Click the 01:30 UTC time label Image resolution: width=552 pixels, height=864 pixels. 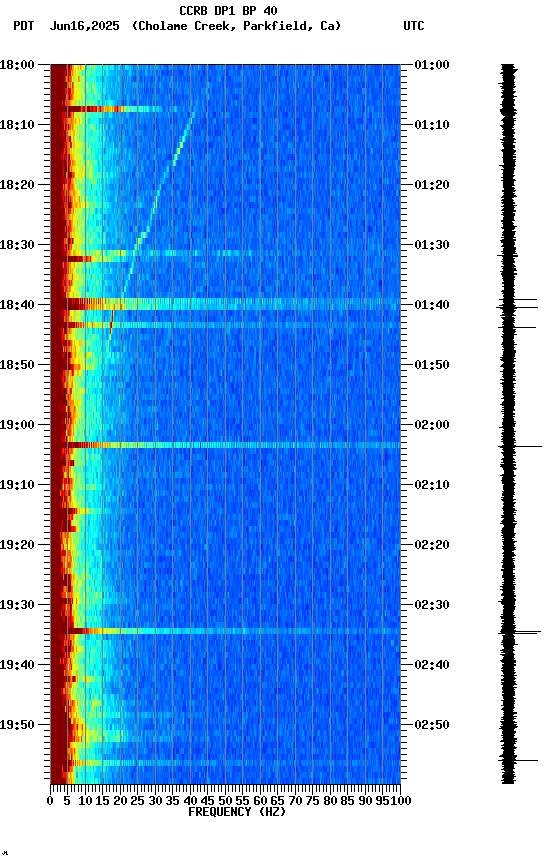click(432, 245)
